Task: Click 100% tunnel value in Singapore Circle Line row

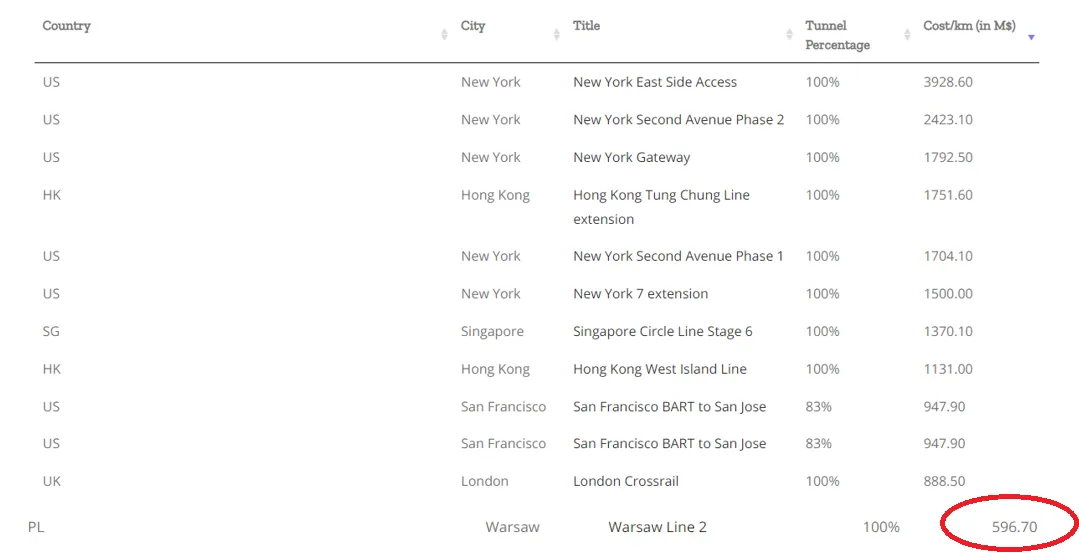Action: click(822, 332)
